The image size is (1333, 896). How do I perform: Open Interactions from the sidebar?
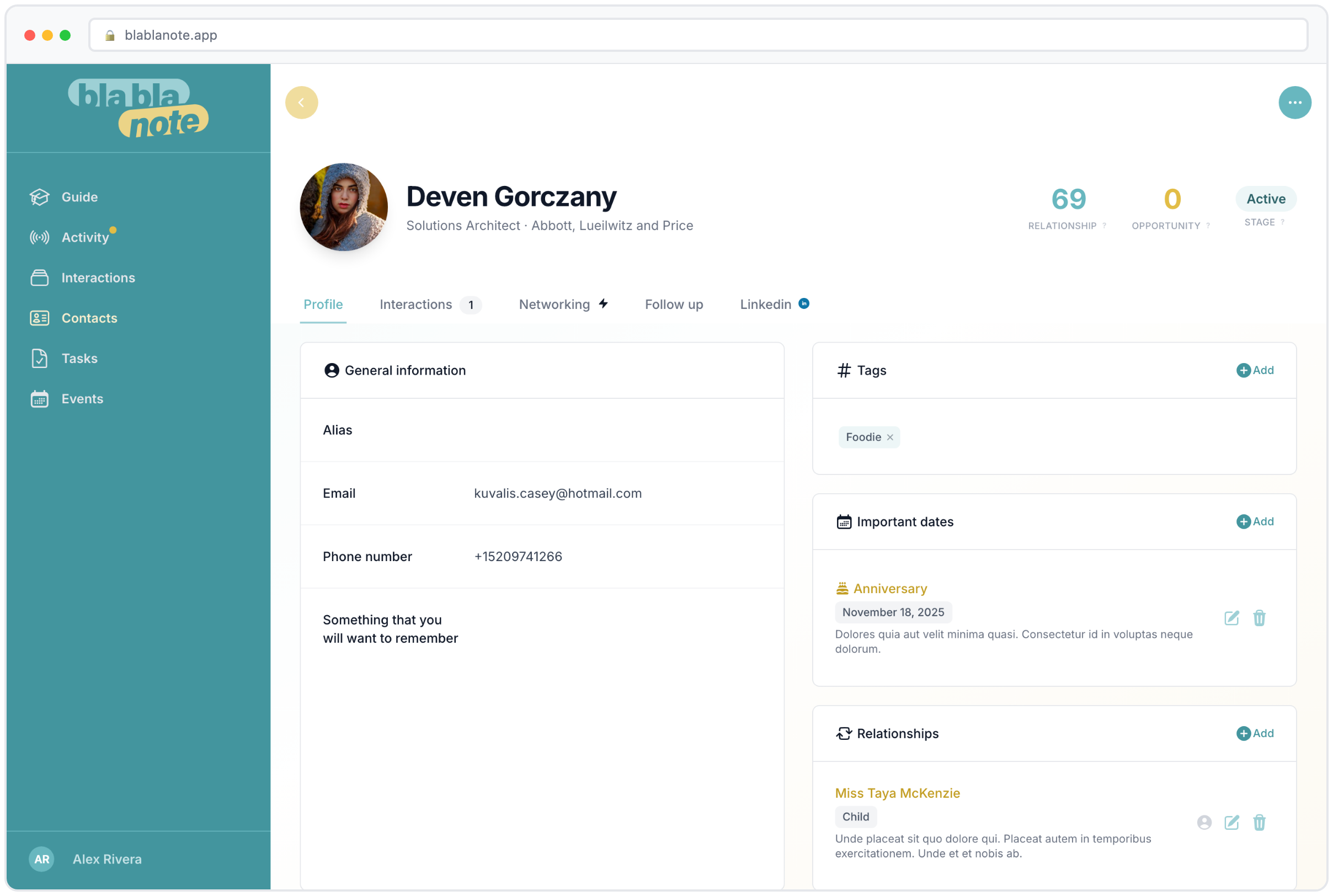coord(98,278)
